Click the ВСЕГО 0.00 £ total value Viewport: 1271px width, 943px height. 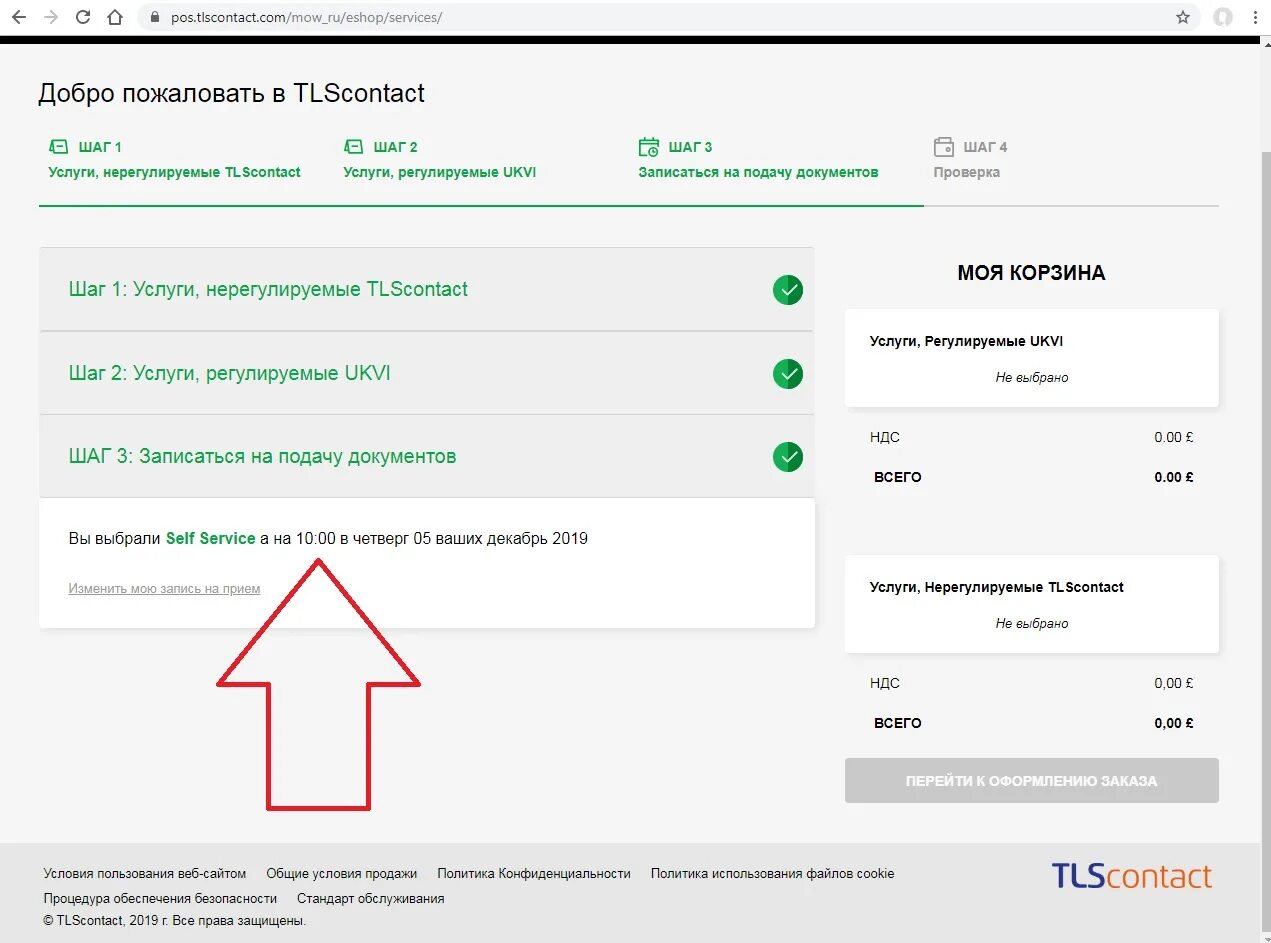click(1173, 477)
